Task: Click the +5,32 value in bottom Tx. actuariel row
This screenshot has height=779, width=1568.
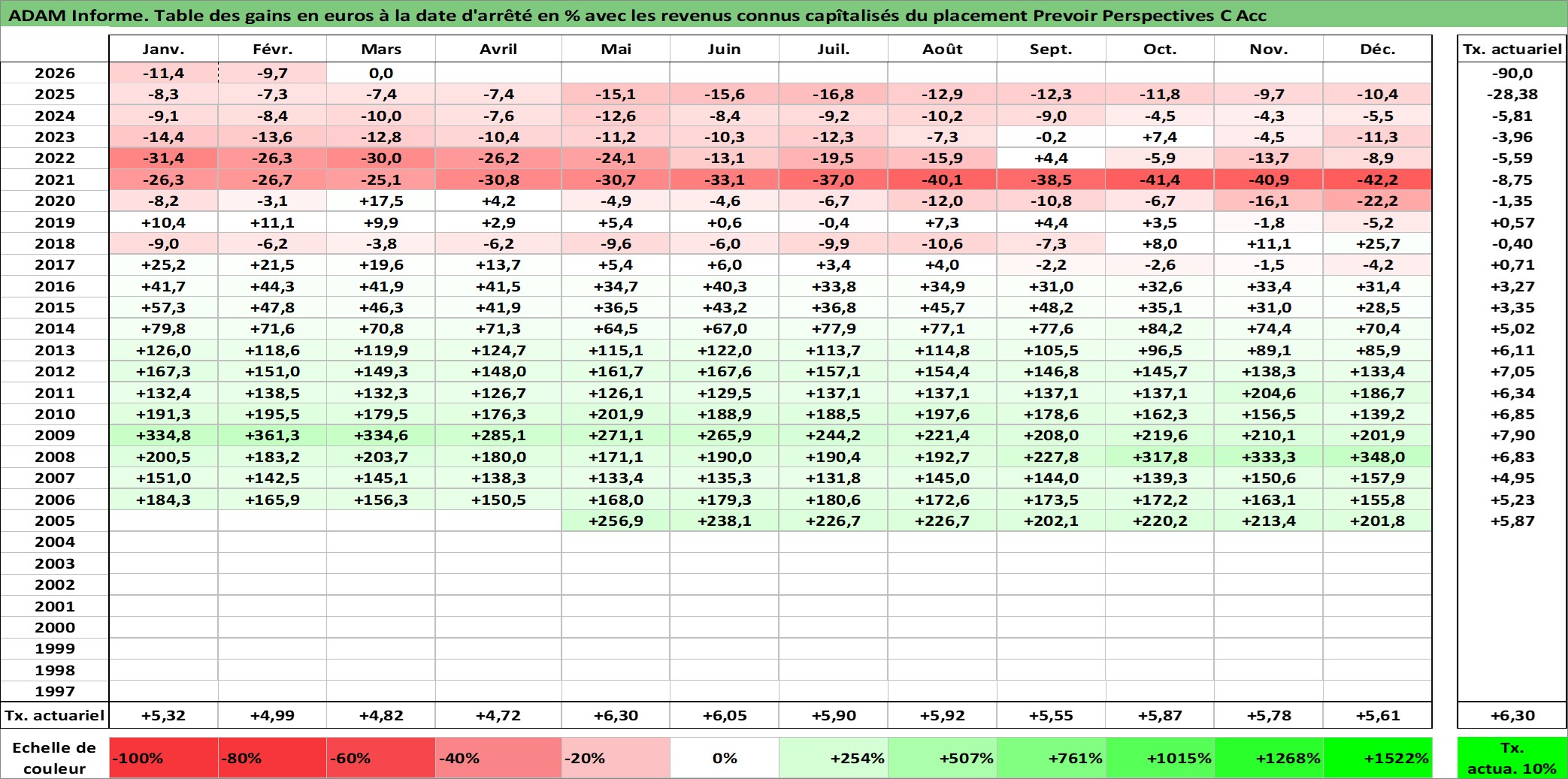Action: point(163,715)
